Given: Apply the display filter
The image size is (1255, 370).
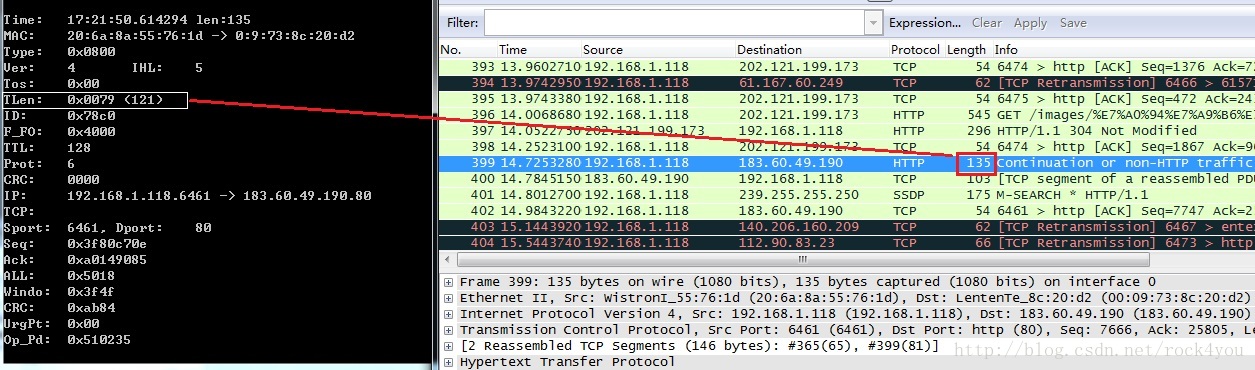Looking at the screenshot, I should coord(1030,22).
